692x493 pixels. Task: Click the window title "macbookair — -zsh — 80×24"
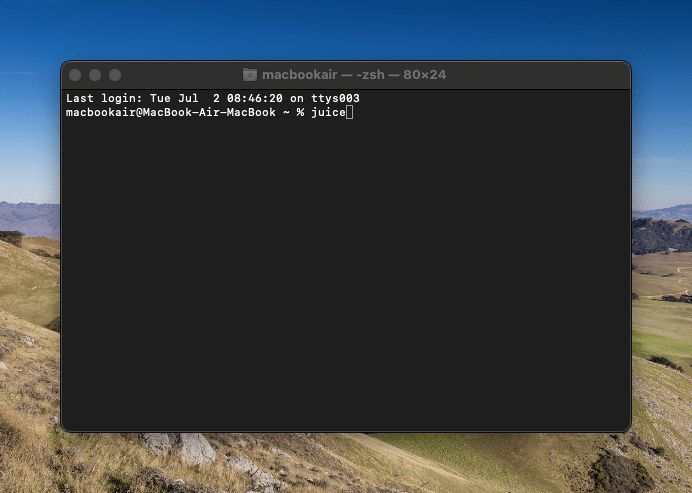pos(353,75)
